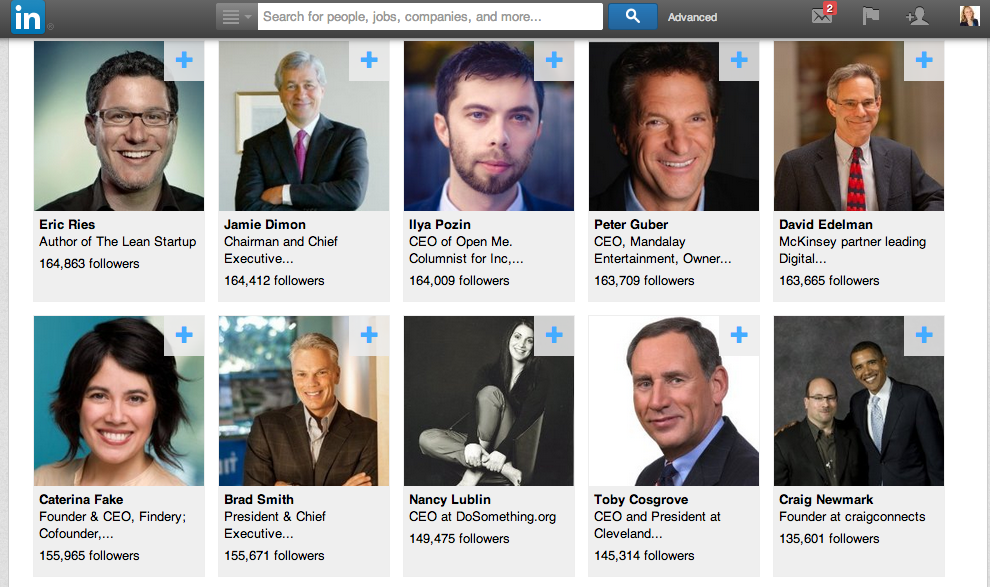Click the LinkedIn logo home icon
This screenshot has height=587, width=990.
point(28,17)
